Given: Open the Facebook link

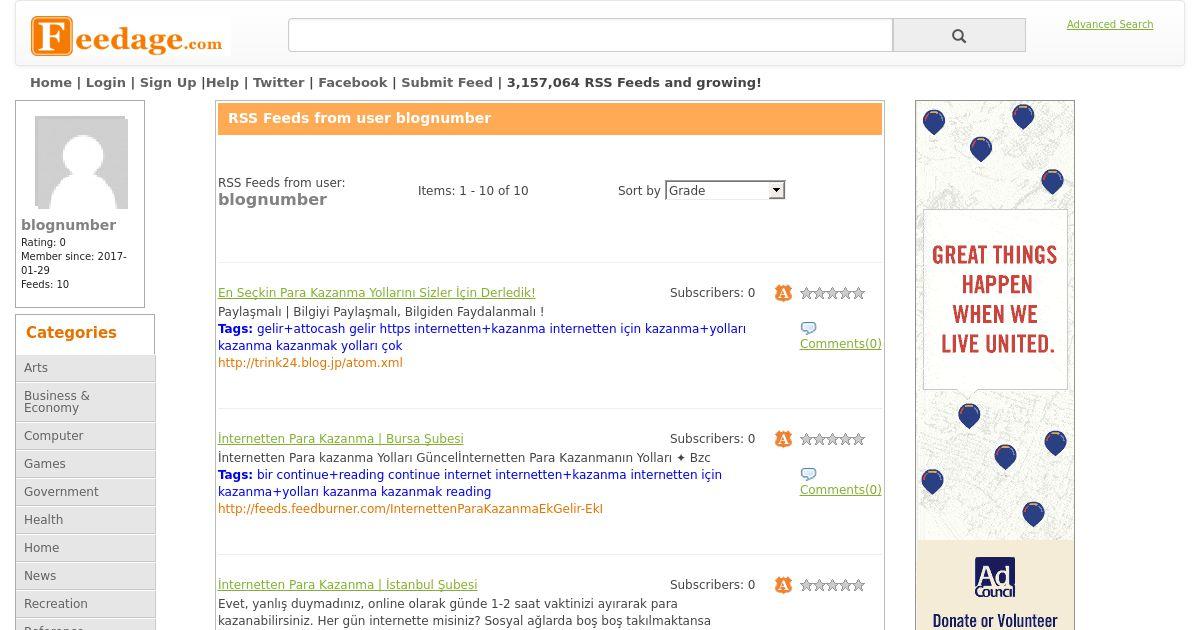Looking at the screenshot, I should click(x=353, y=83).
